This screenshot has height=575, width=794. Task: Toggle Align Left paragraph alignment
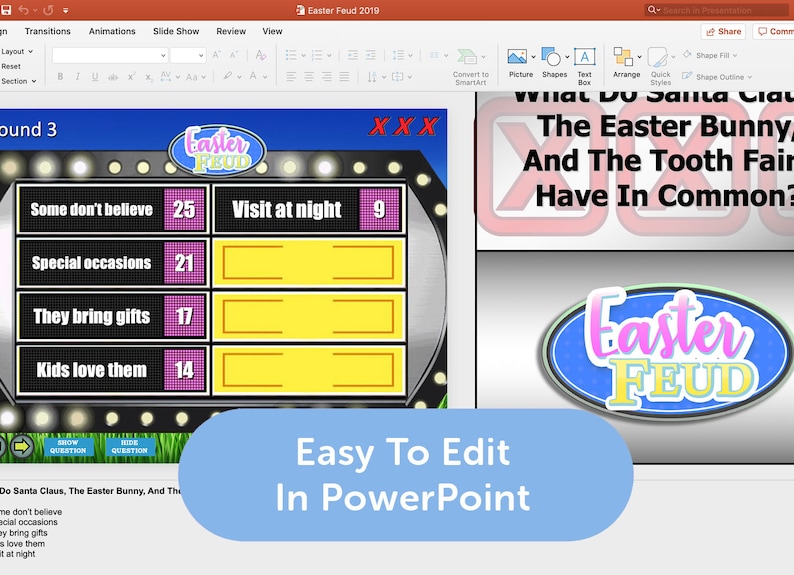click(291, 77)
